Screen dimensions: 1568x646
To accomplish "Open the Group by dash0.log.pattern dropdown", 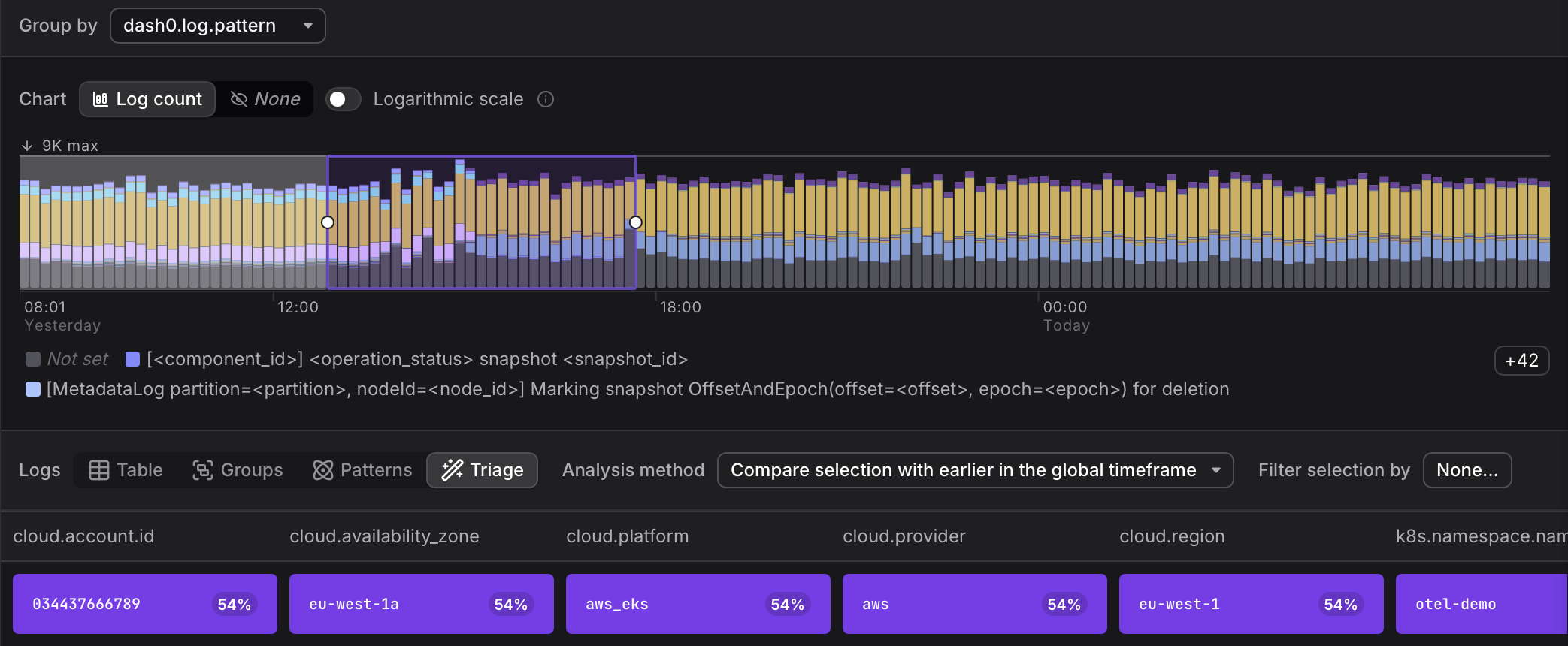I will pyautogui.click(x=218, y=26).
